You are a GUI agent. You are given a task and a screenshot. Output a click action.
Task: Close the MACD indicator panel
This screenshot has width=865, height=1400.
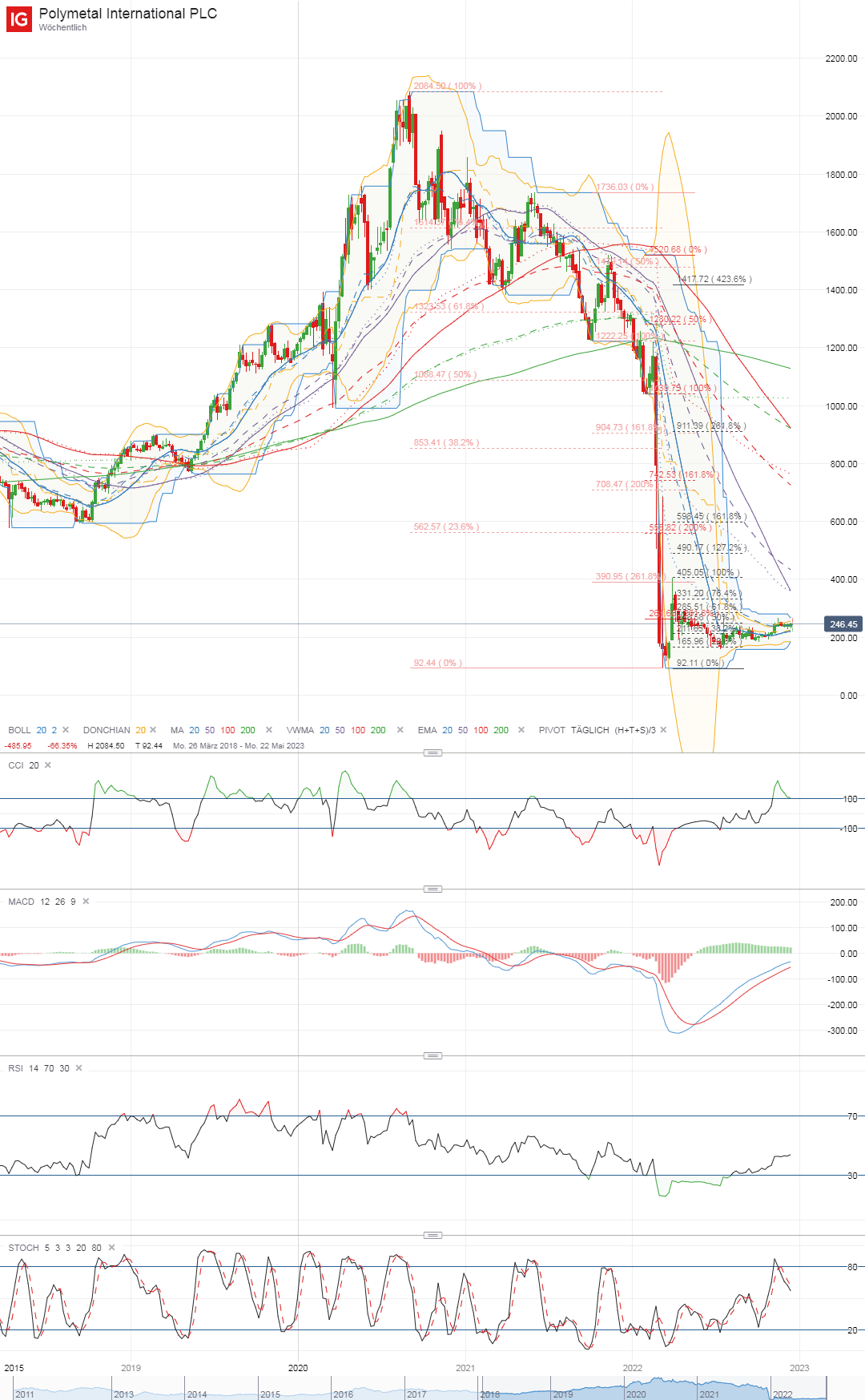pos(86,902)
